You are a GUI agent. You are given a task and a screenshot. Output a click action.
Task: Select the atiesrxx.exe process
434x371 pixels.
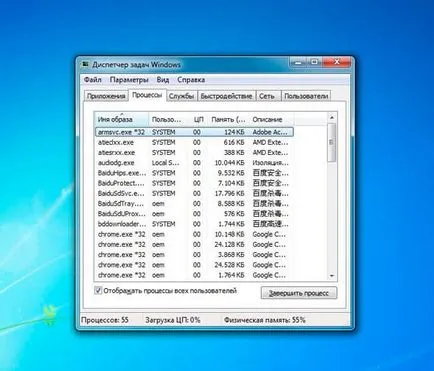pyautogui.click(x=194, y=153)
